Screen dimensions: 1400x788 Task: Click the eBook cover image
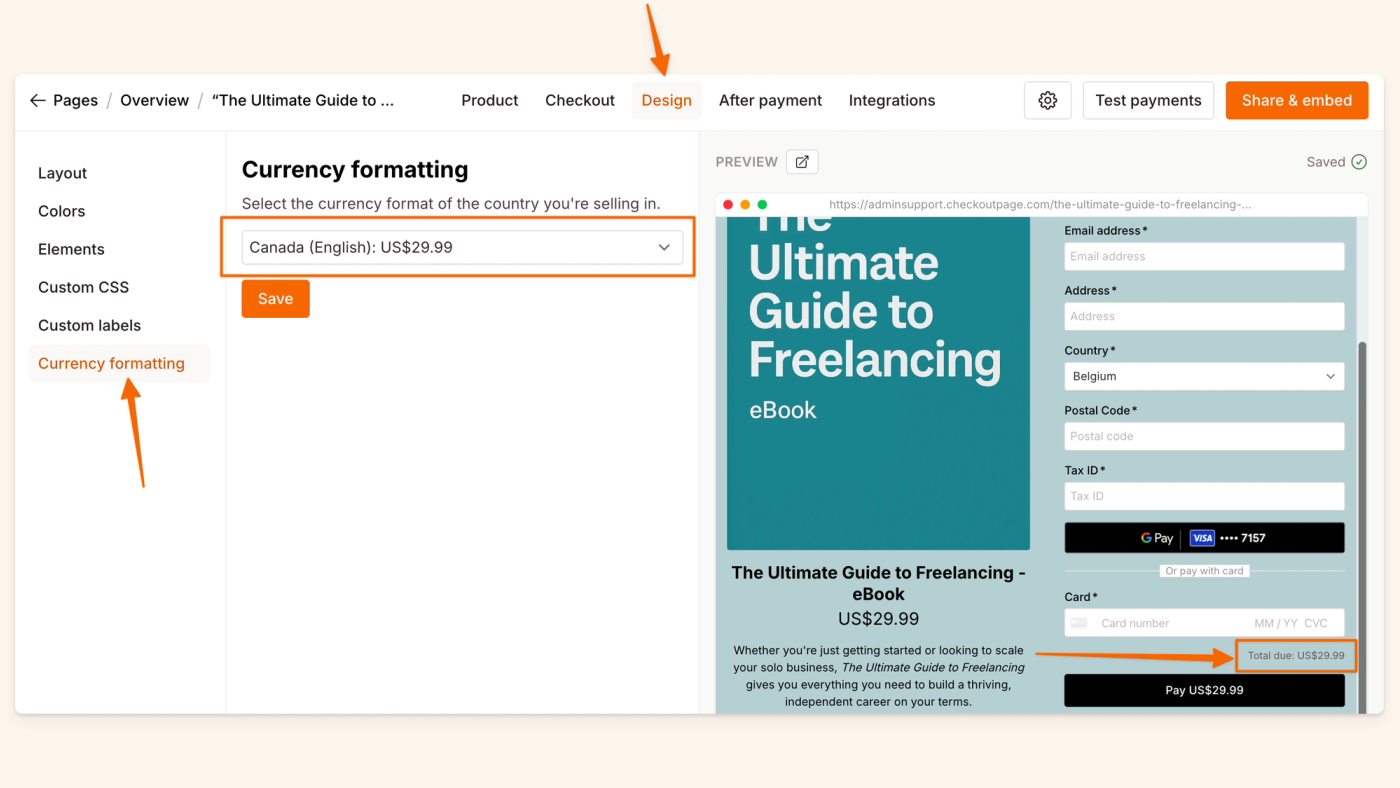tap(878, 383)
